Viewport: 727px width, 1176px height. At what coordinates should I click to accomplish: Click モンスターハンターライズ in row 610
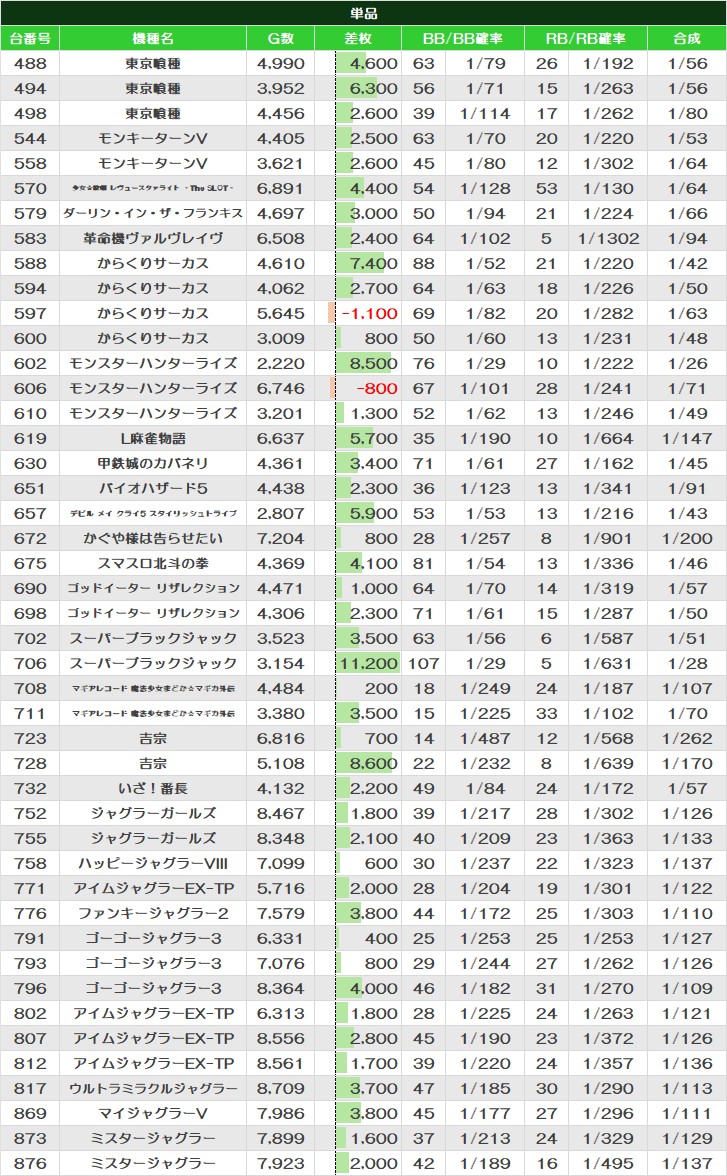point(153,413)
